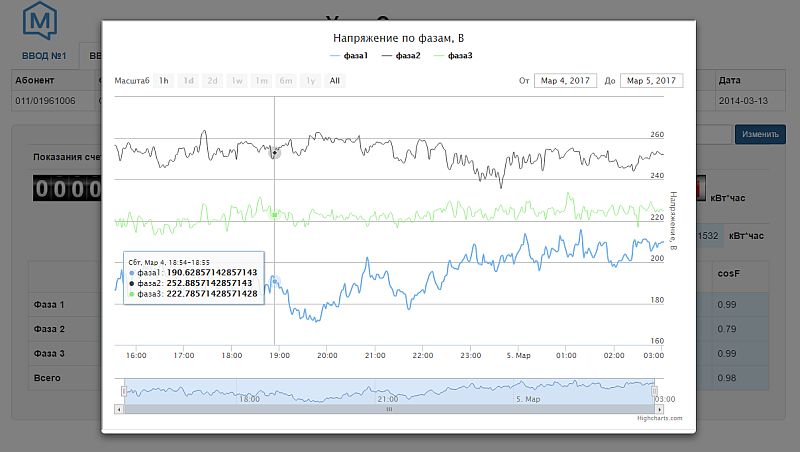The image size is (800, 452).
Task: Click the To date field Mar 5, 2017
Action: click(x=651, y=80)
